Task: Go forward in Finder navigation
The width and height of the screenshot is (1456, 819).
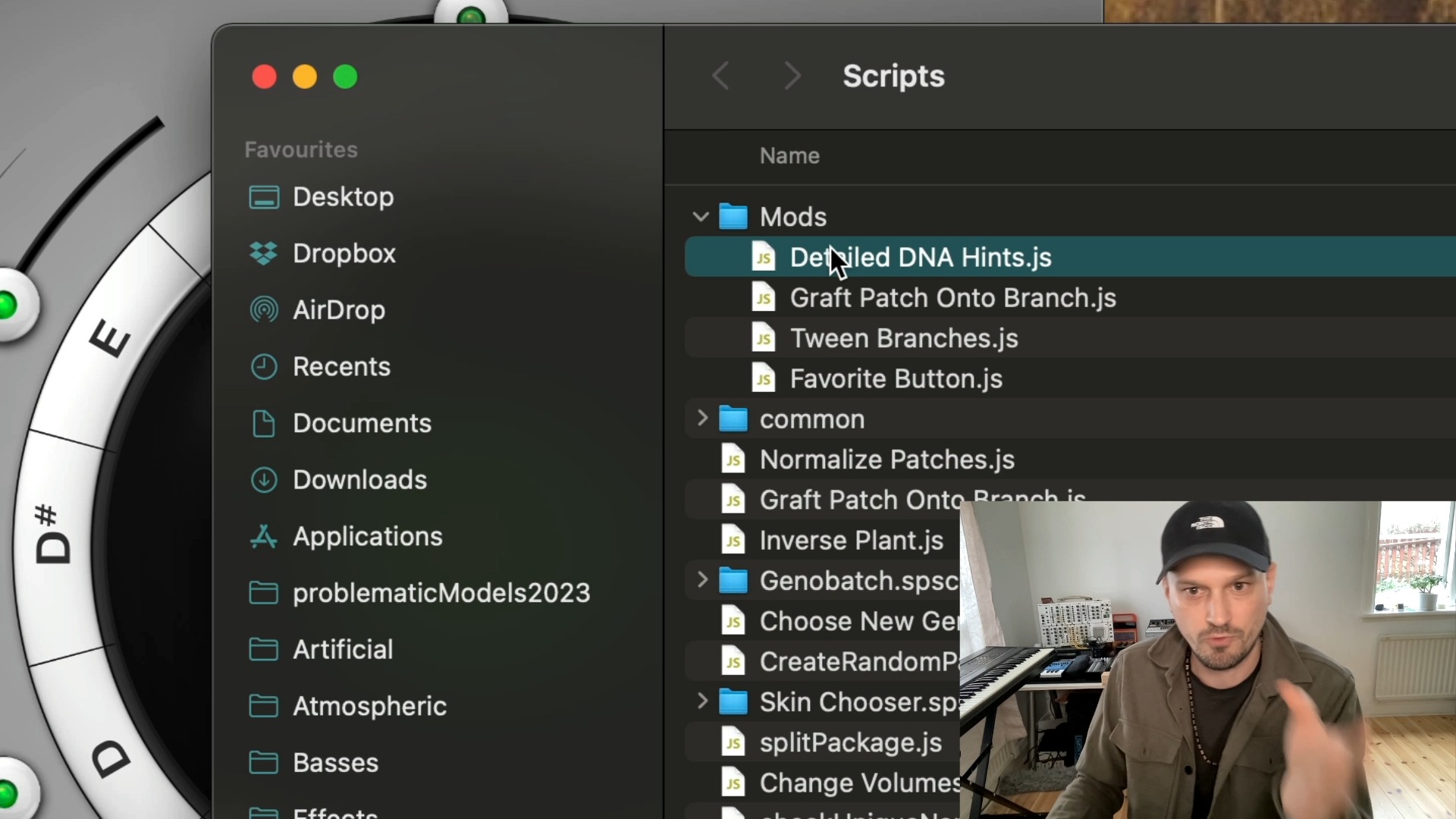Action: tap(792, 76)
